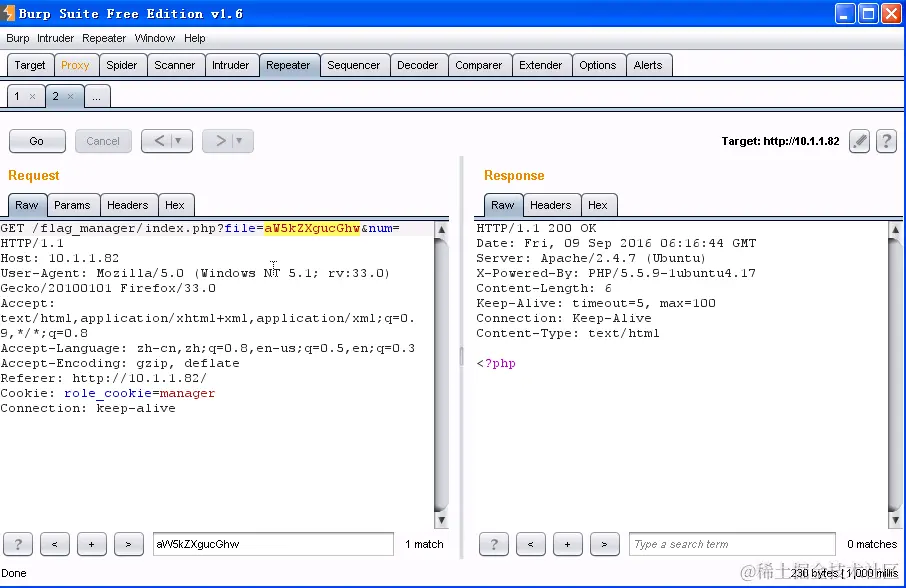The height and width of the screenshot is (588, 906).
Task: Select the Response Hex tab
Action: point(598,205)
